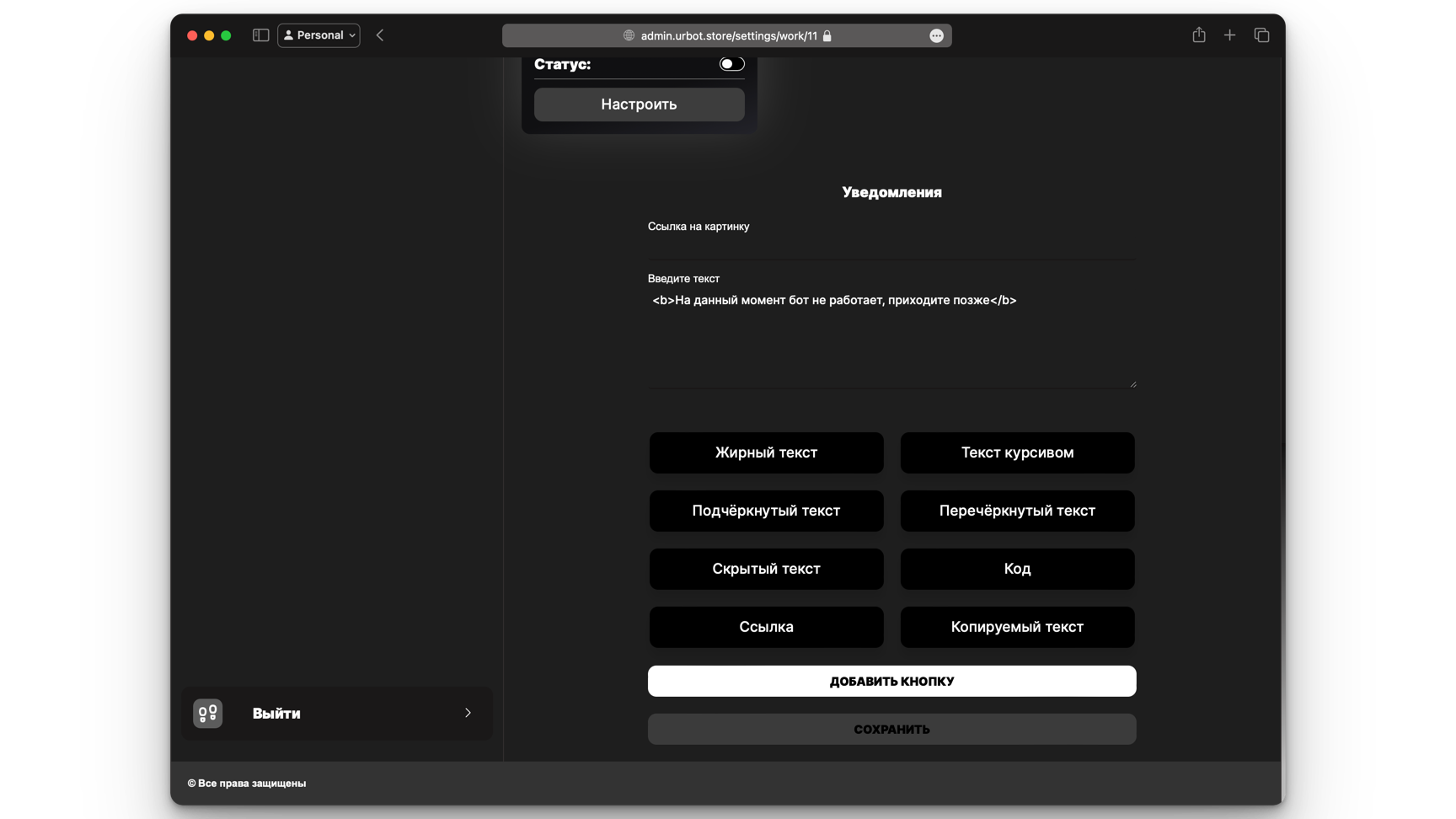Image resolution: width=1456 pixels, height=819 pixels.
Task: Show tab overview icon
Action: pyautogui.click(x=1261, y=35)
